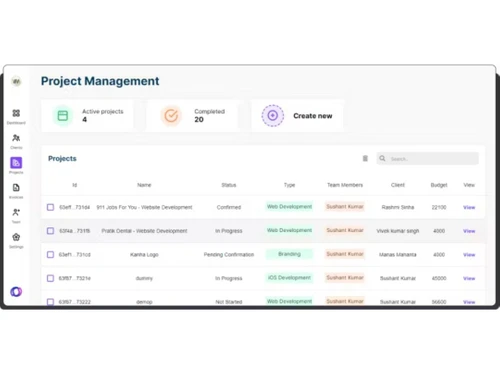Click the Type column header
This screenshot has width=500, height=375.
point(289,185)
